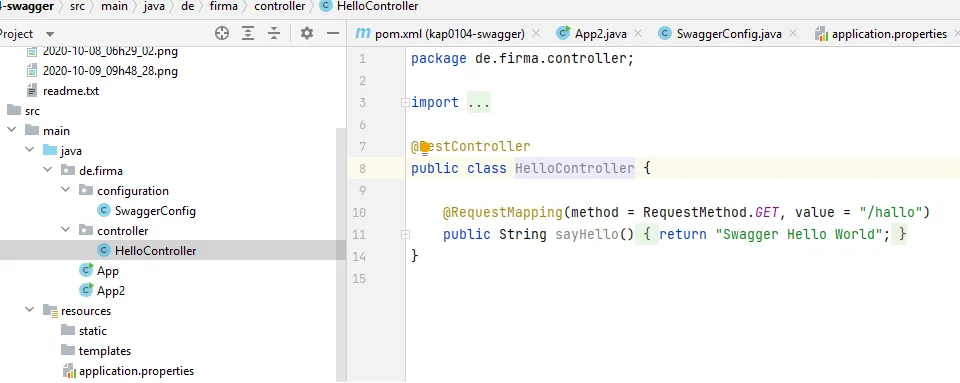
Task: Switch to application.properties editor tab
Action: tap(889, 34)
